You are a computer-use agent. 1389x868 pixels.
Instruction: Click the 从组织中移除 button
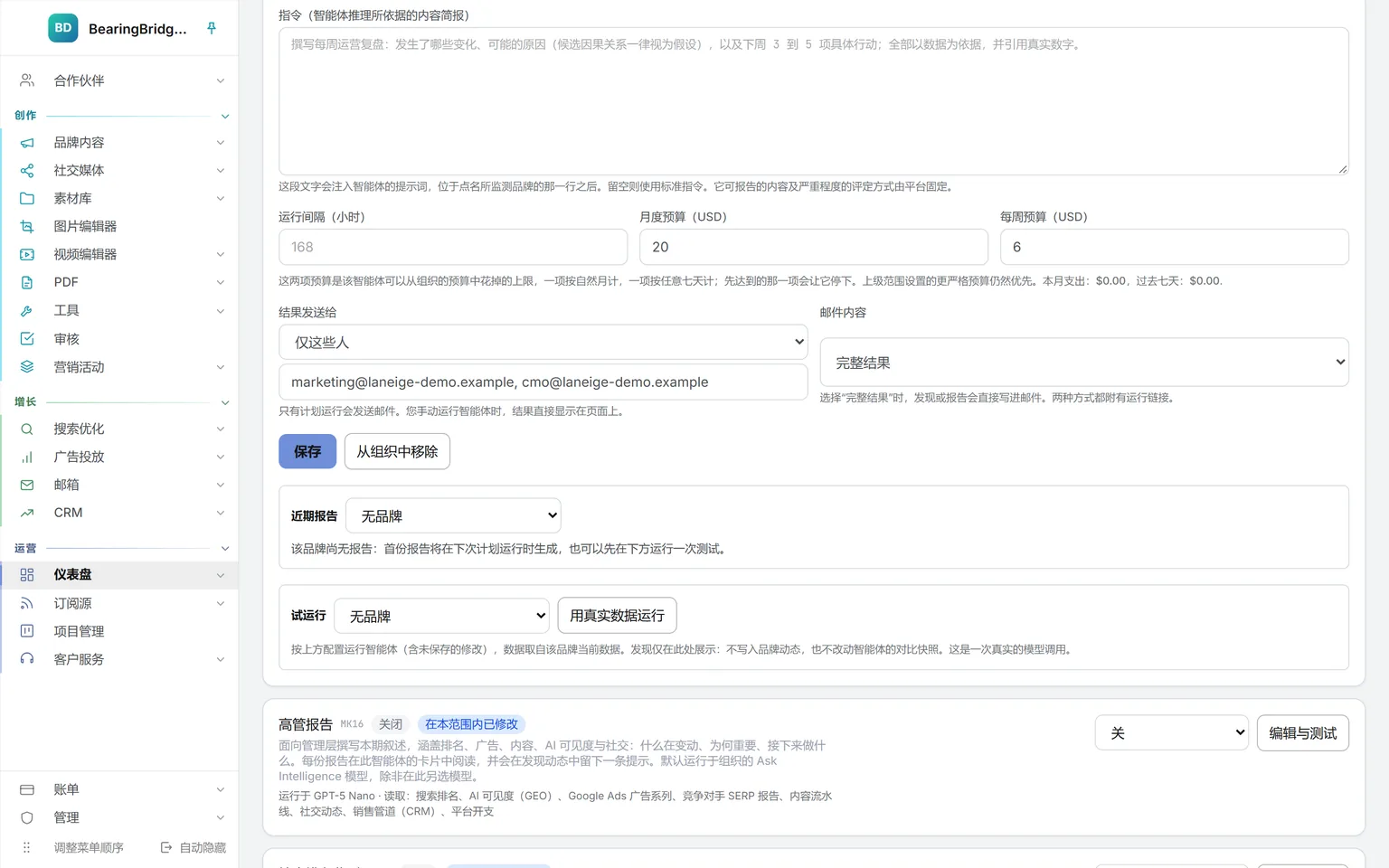click(397, 452)
